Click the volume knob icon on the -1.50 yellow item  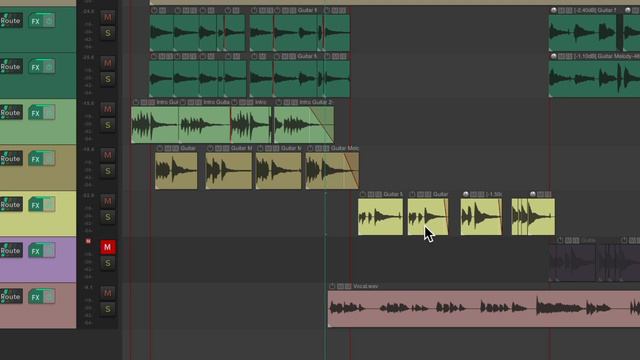[x=466, y=194]
